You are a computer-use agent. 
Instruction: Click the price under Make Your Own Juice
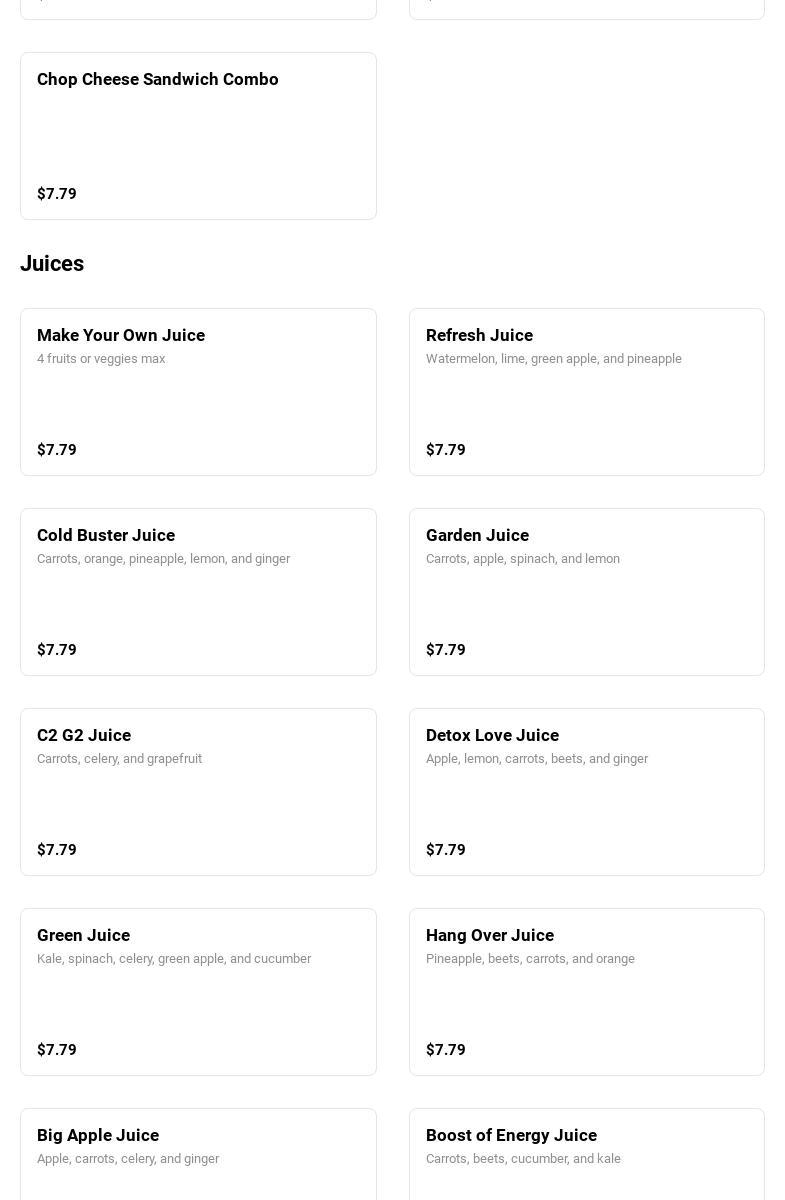(57, 450)
